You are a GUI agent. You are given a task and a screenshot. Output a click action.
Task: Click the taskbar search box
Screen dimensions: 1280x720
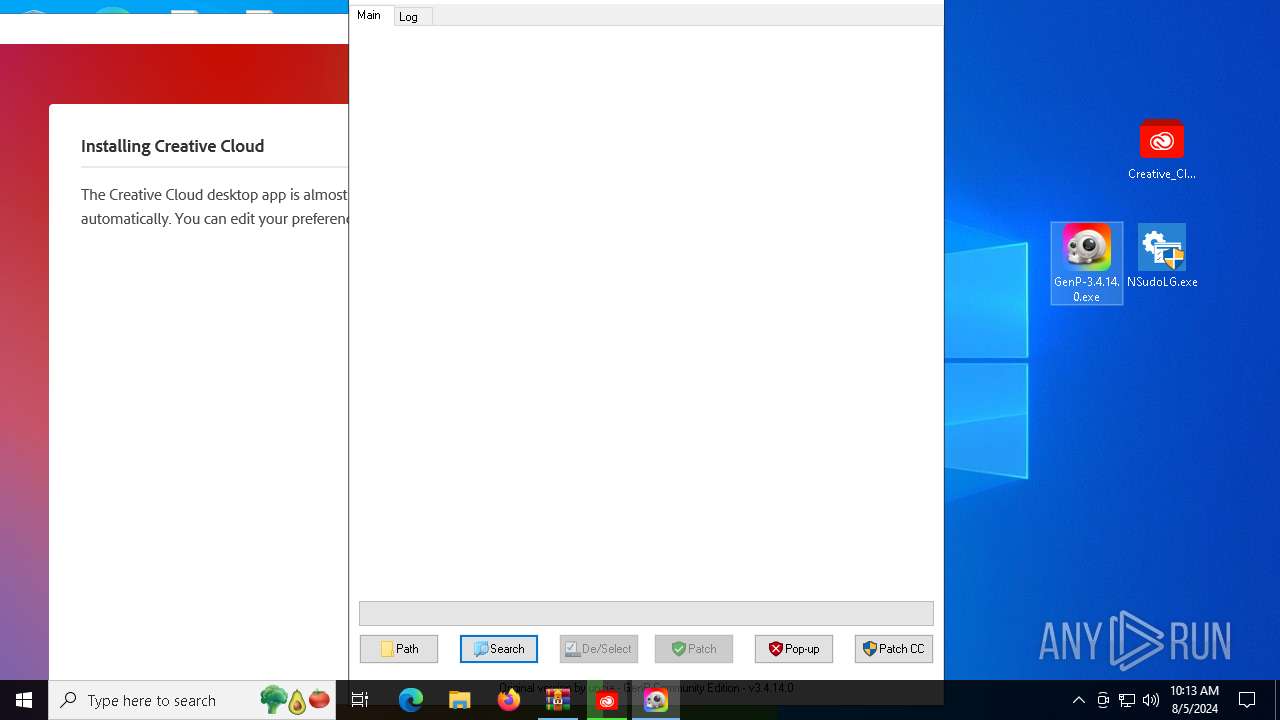(x=192, y=700)
